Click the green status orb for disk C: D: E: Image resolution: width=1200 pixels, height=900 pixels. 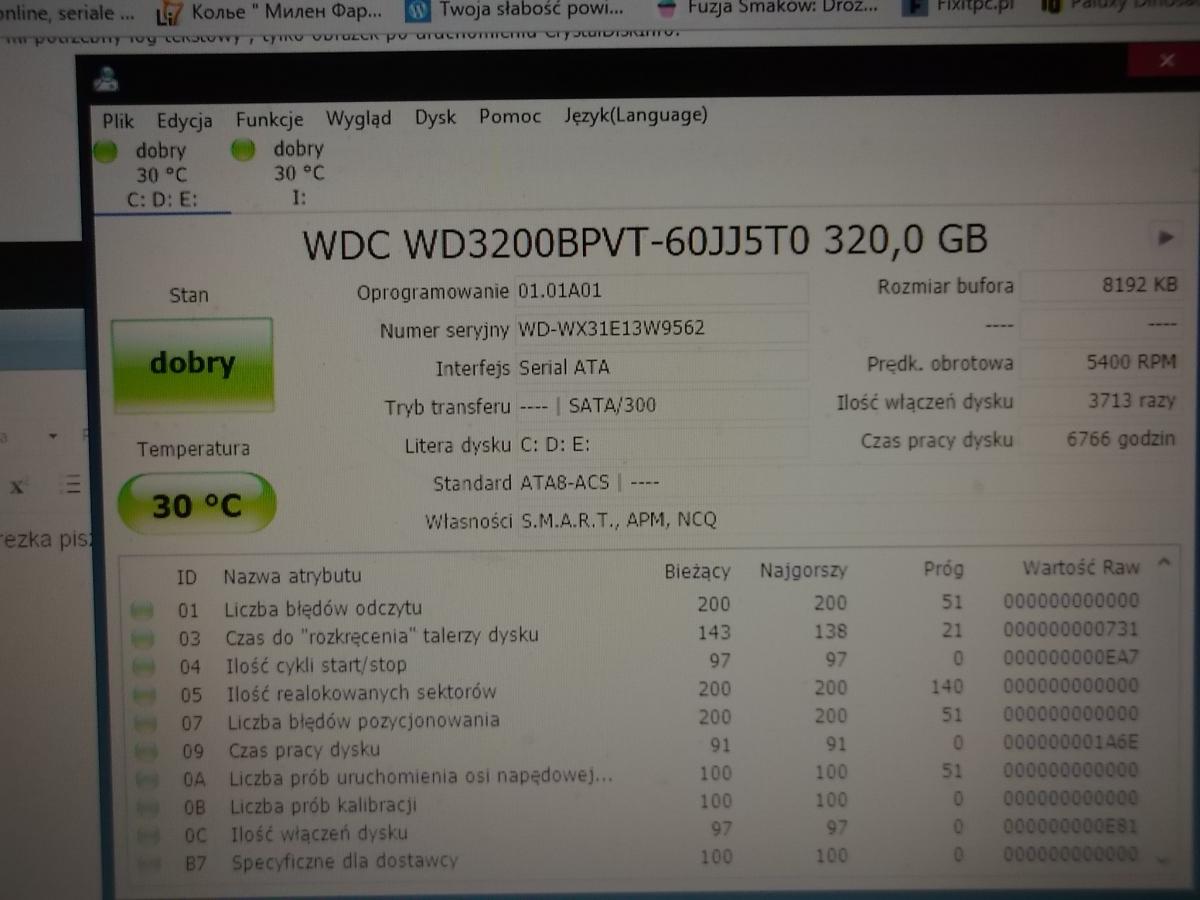click(x=105, y=152)
